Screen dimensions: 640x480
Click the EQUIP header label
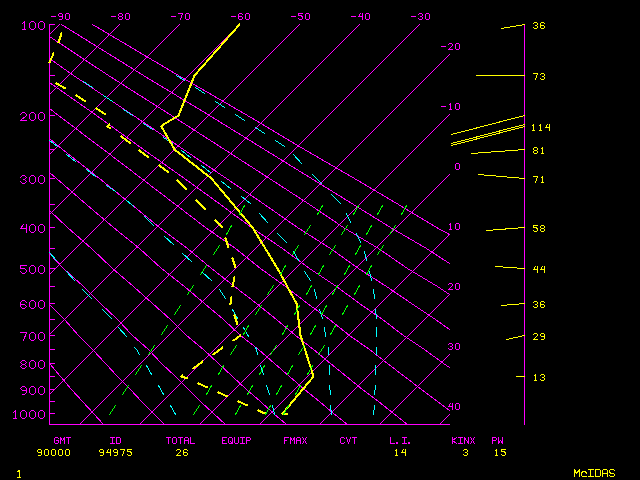[236, 440]
